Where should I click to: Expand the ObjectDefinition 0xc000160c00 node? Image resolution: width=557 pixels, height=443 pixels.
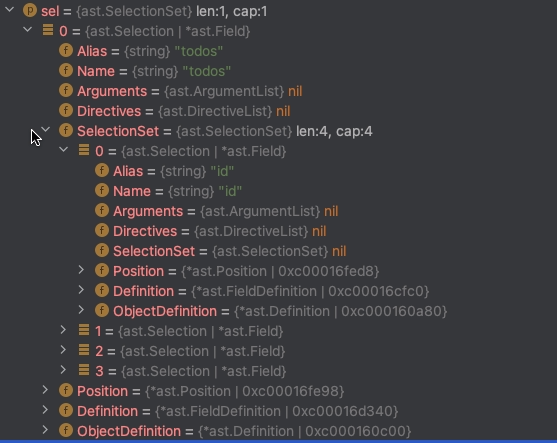click(45, 430)
